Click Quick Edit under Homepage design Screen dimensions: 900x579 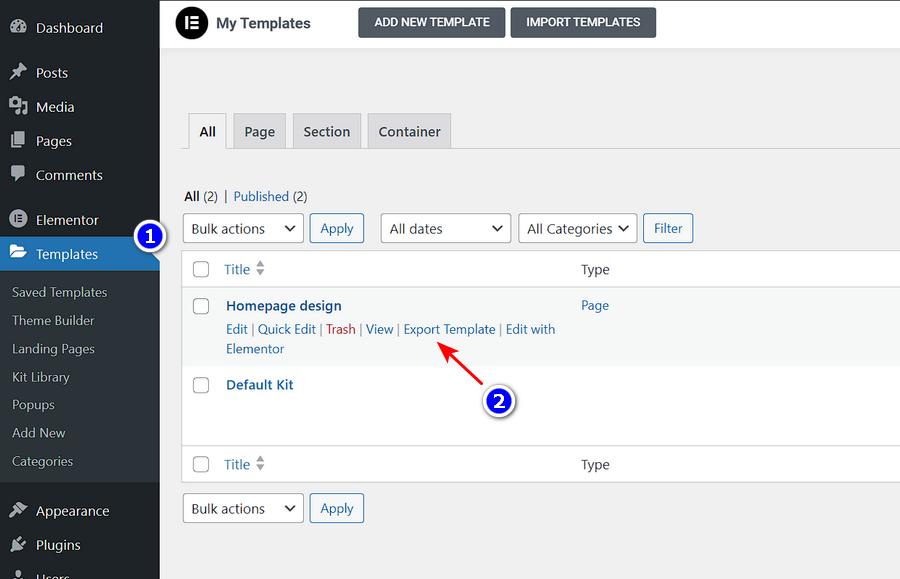[286, 329]
